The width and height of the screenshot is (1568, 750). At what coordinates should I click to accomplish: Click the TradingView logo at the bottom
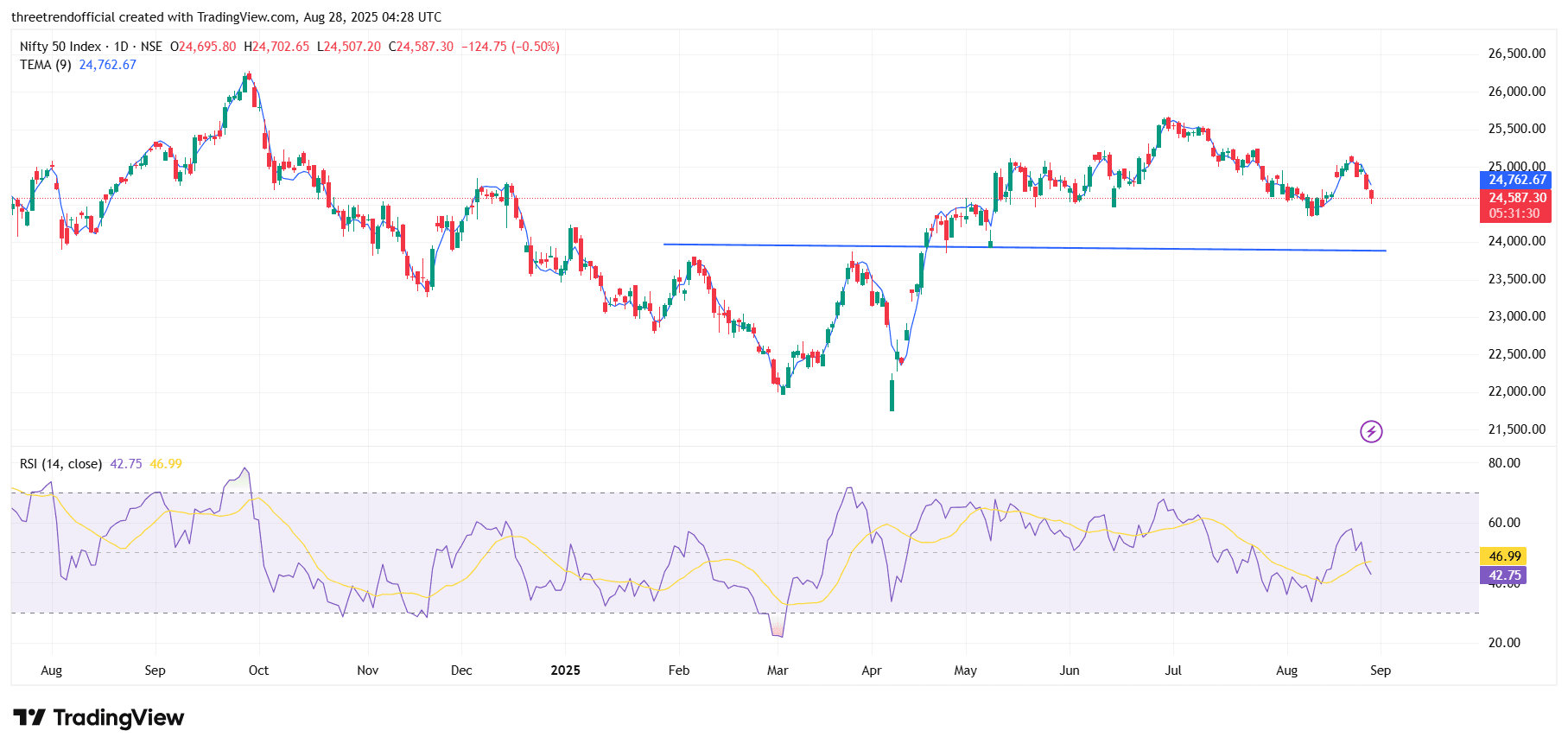pos(98,718)
